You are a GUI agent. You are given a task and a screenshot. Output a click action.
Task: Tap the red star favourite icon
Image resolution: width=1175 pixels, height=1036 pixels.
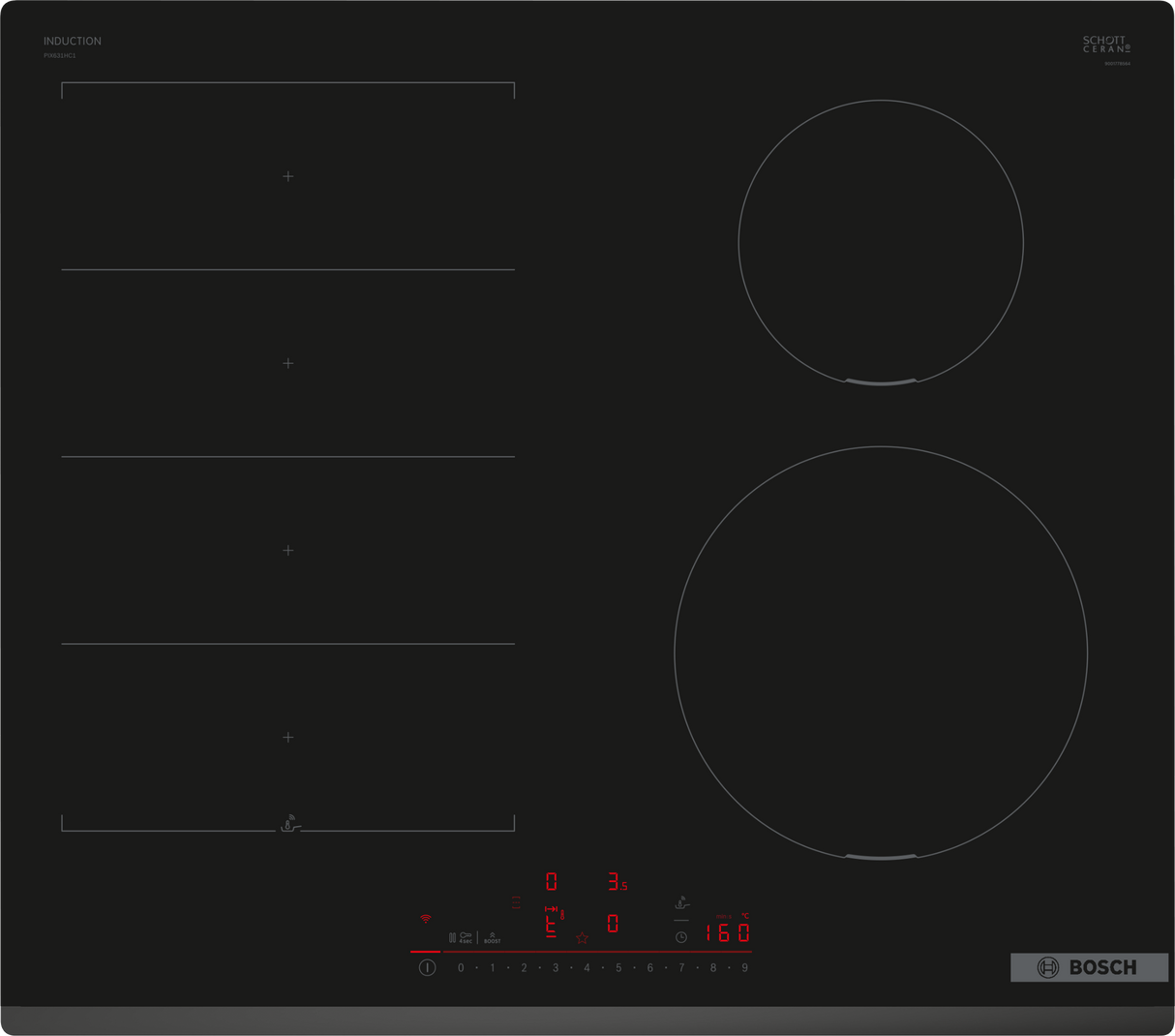(x=582, y=938)
